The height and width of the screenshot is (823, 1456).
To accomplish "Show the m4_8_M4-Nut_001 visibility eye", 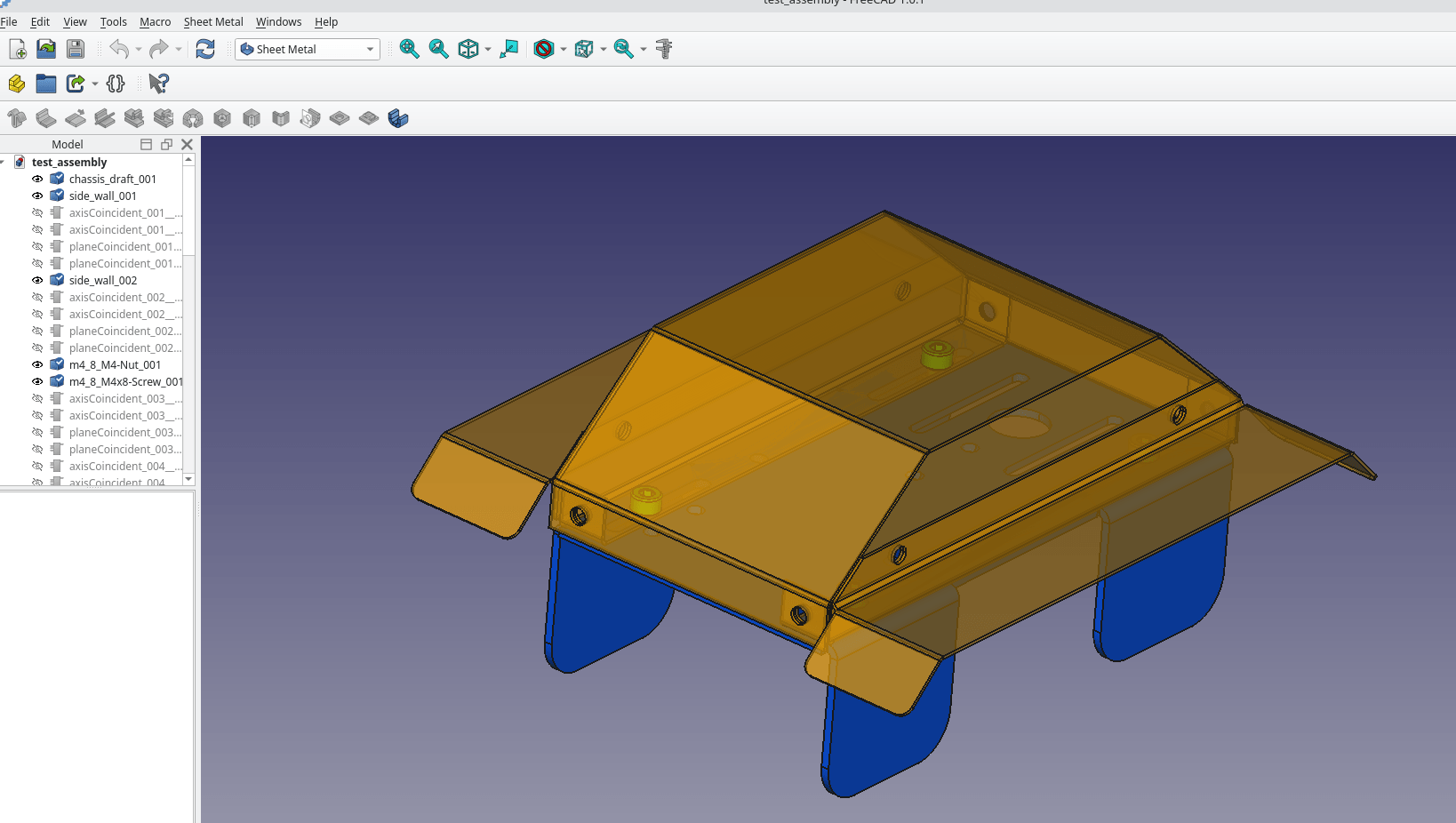I will [37, 364].
